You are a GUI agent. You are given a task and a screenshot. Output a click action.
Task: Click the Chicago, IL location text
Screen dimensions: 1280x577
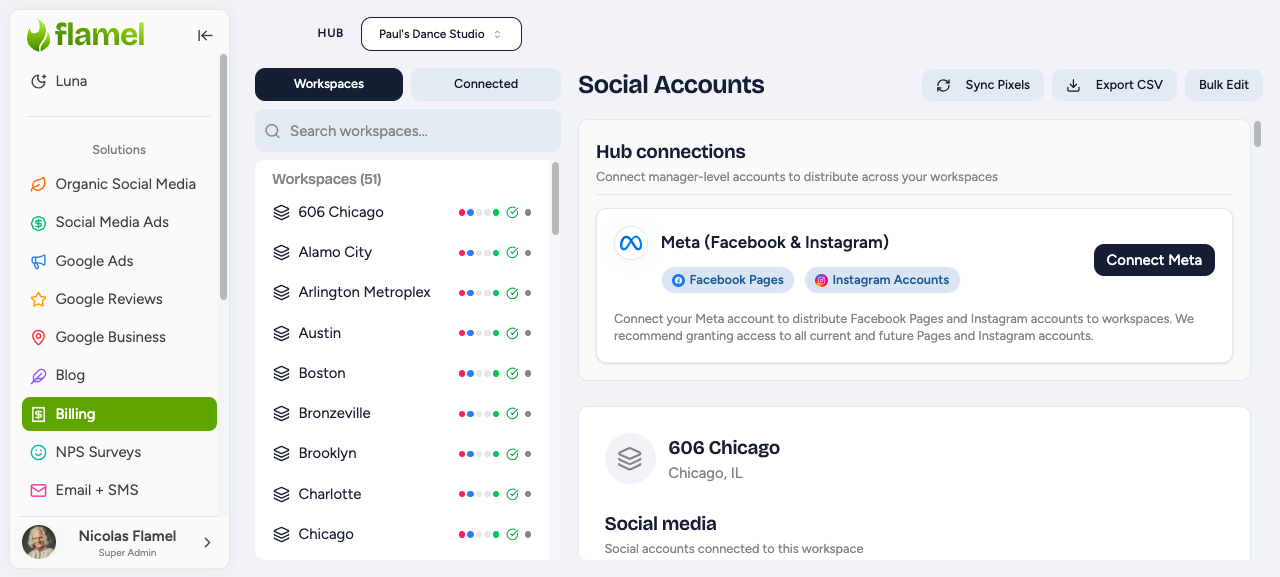[705, 473]
